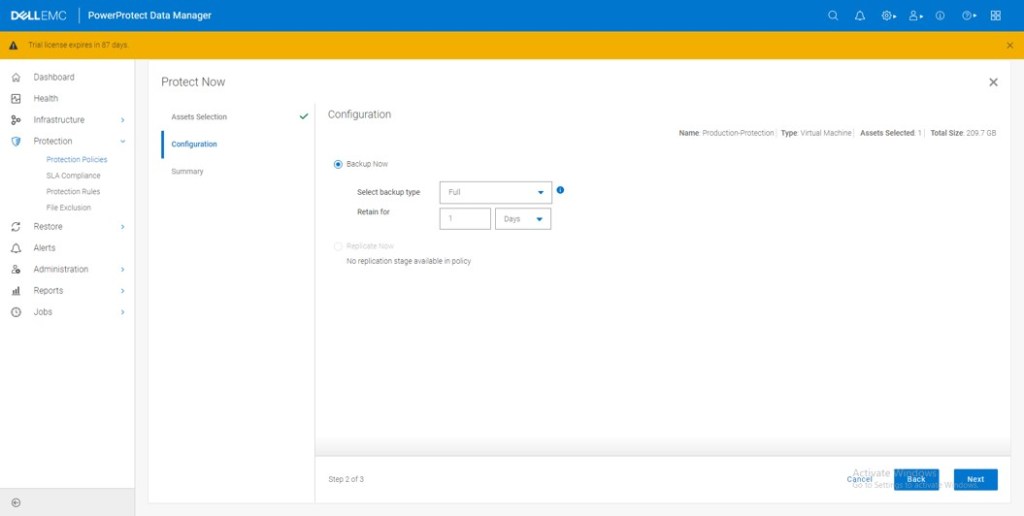This screenshot has width=1024, height=516.
Task: Open the apps grid icon
Action: (995, 16)
